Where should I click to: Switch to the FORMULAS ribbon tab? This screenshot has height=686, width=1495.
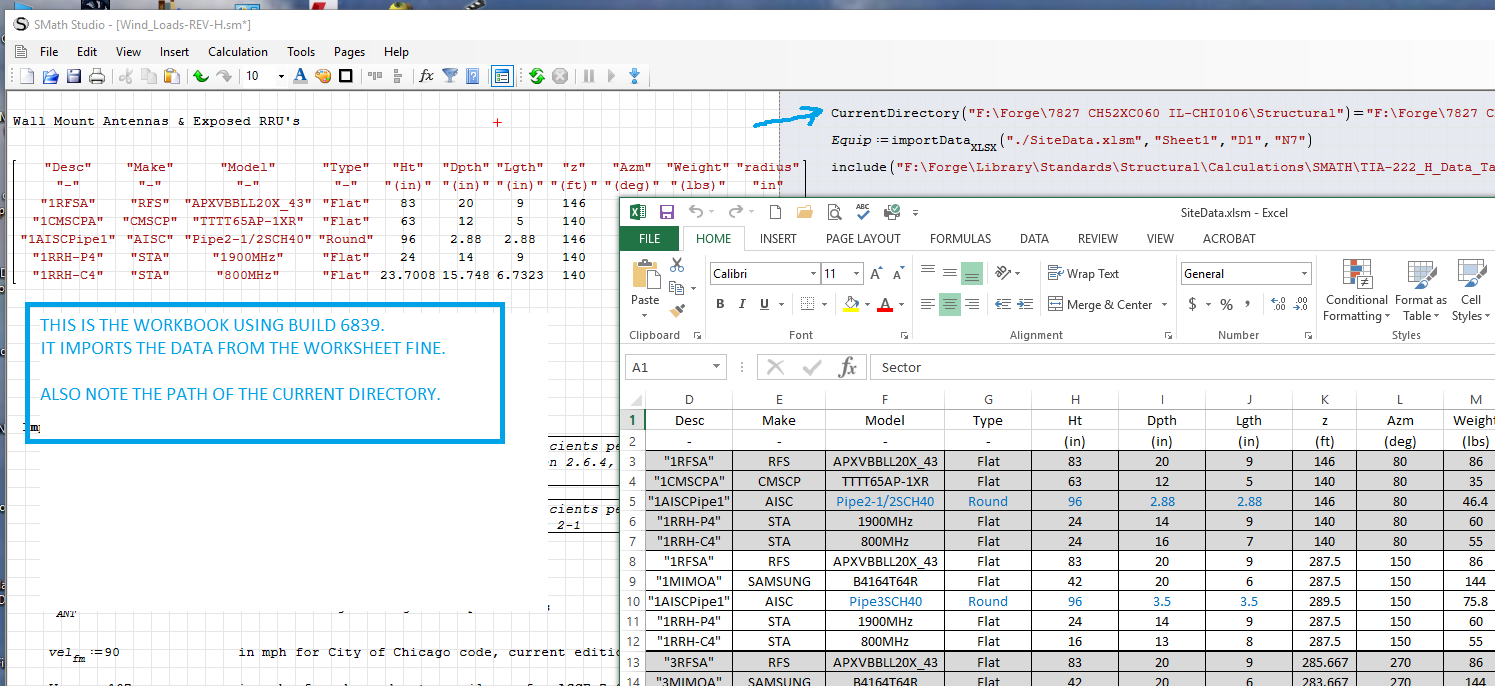pyautogui.click(x=960, y=238)
